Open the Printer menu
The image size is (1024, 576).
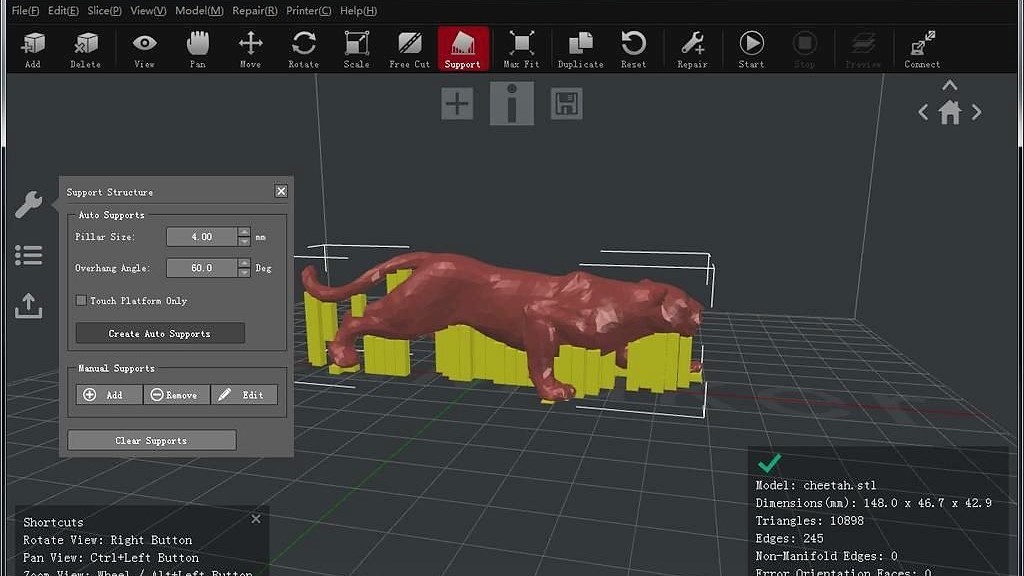coord(309,11)
